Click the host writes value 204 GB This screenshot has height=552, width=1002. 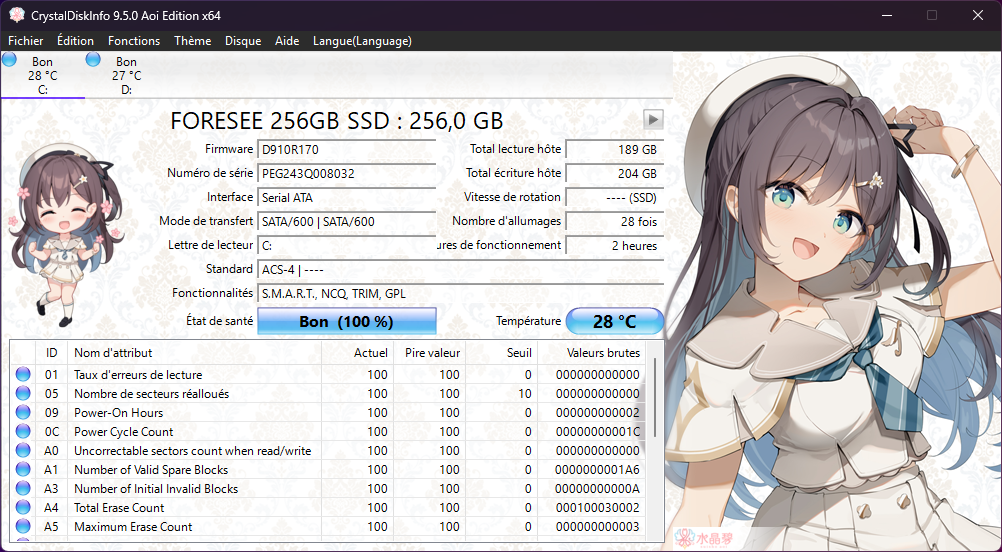(x=615, y=173)
